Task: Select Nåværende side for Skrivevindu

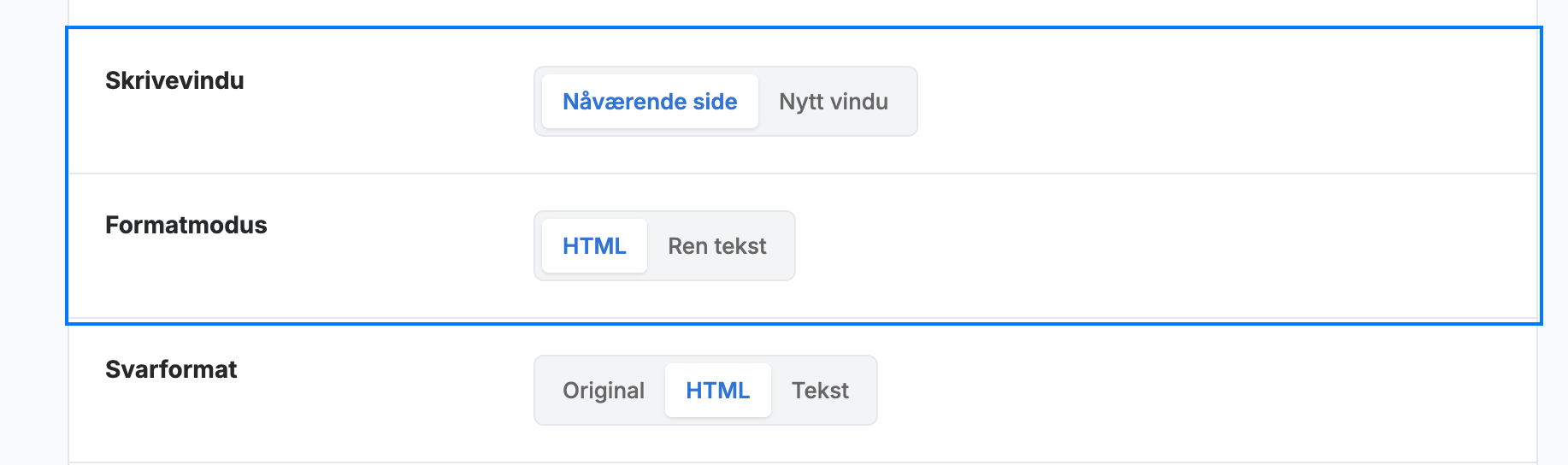Action: [650, 102]
